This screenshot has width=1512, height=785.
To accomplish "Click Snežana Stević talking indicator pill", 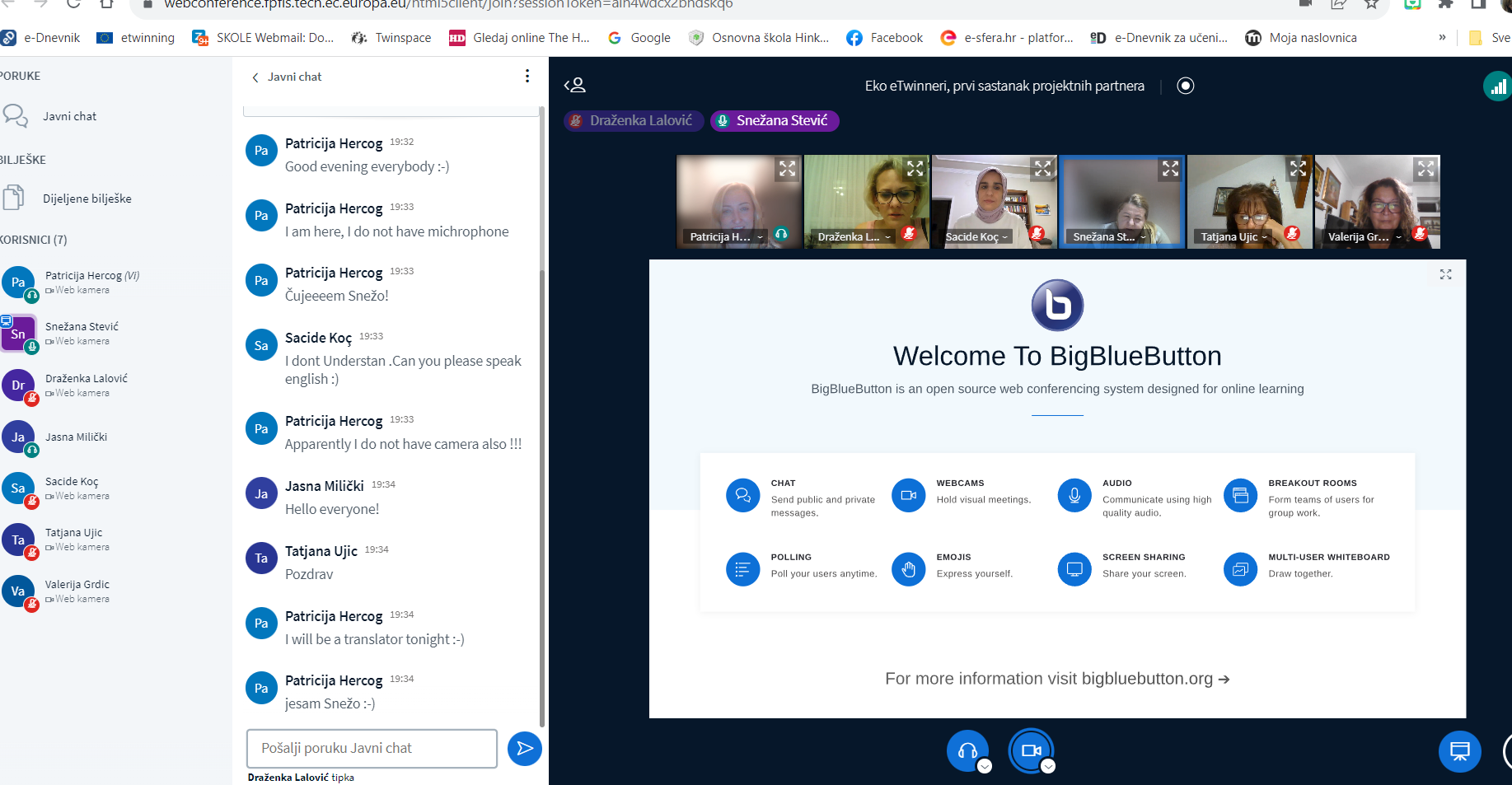I will pyautogui.click(x=775, y=120).
